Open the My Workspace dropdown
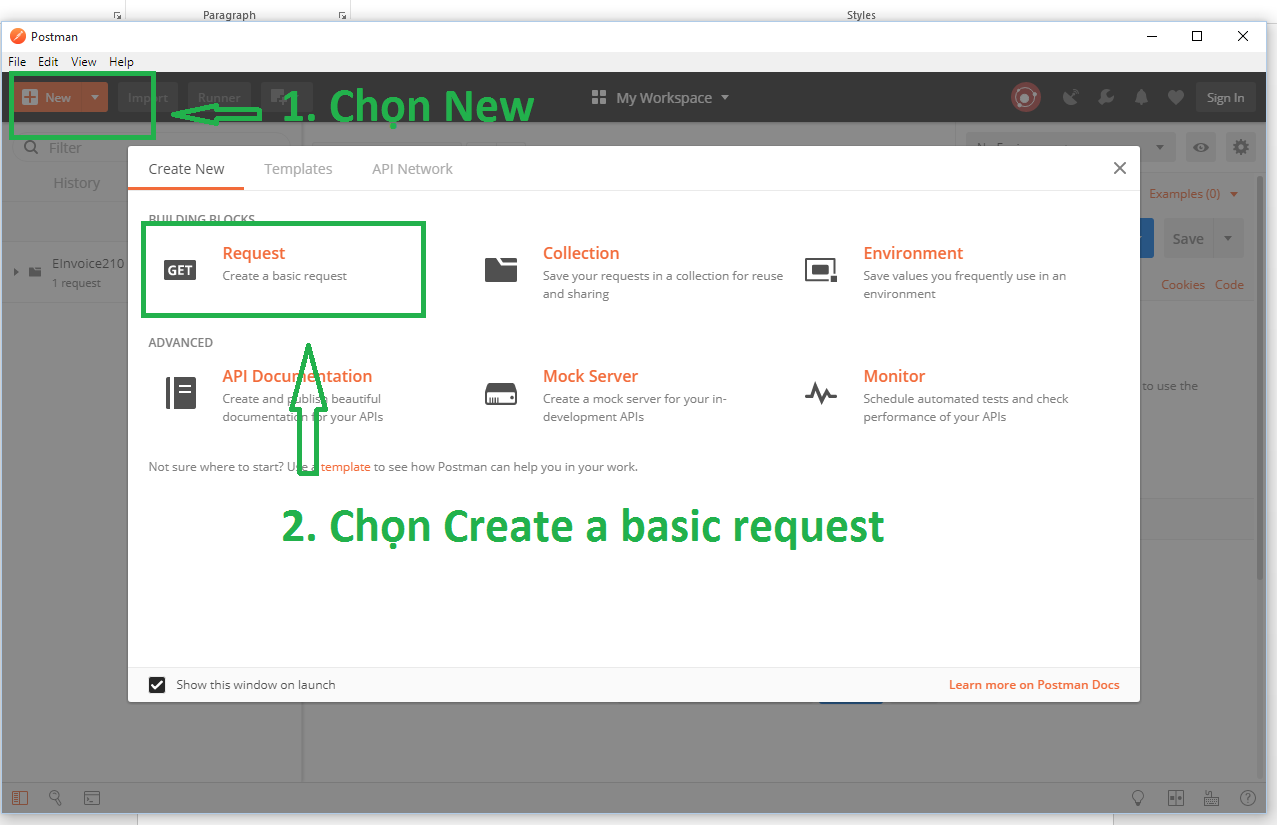 click(x=661, y=97)
